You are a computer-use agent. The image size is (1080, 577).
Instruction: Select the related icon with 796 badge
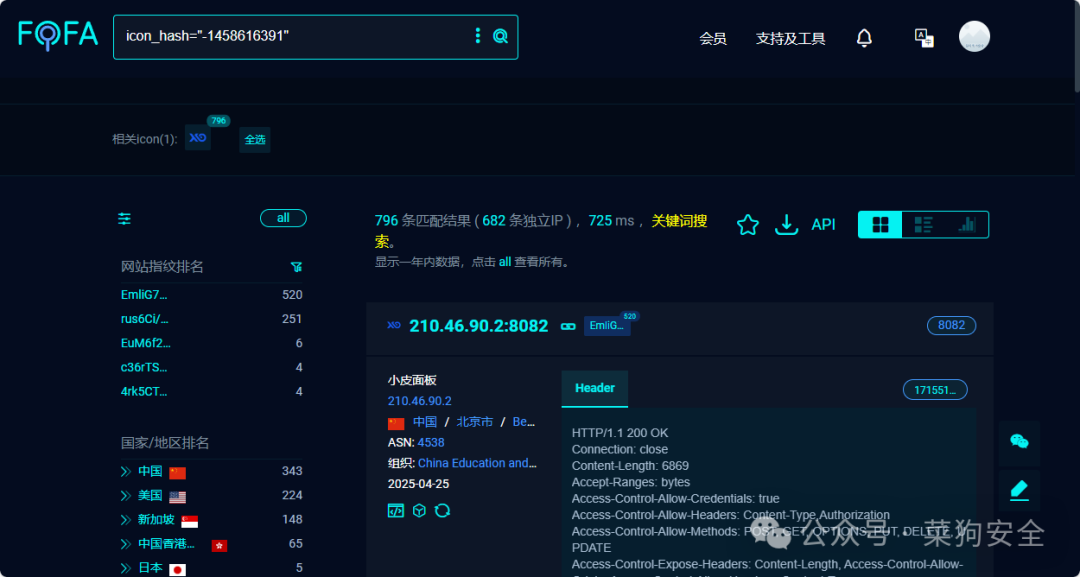coord(198,138)
